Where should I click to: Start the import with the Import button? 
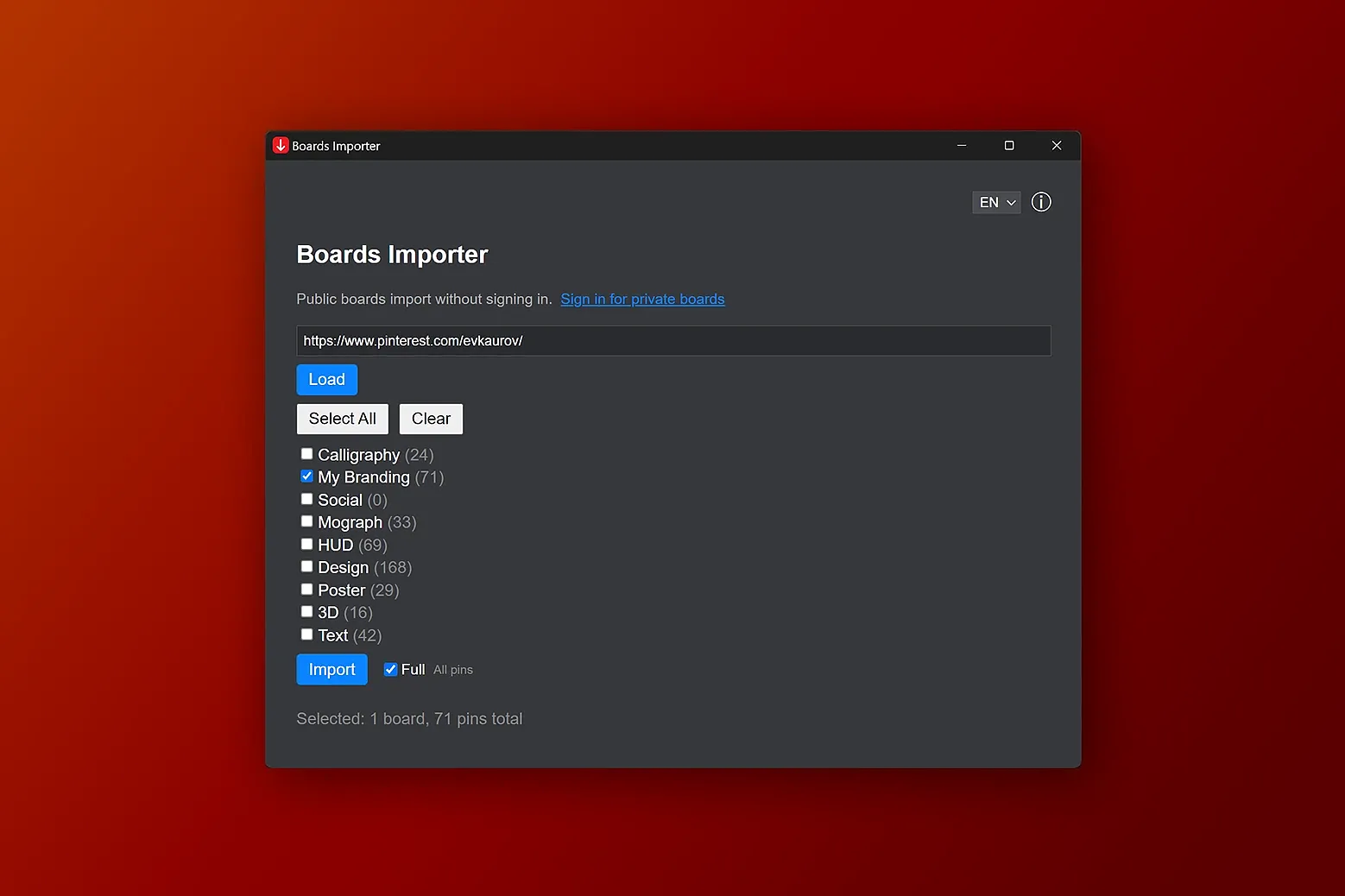tap(332, 670)
